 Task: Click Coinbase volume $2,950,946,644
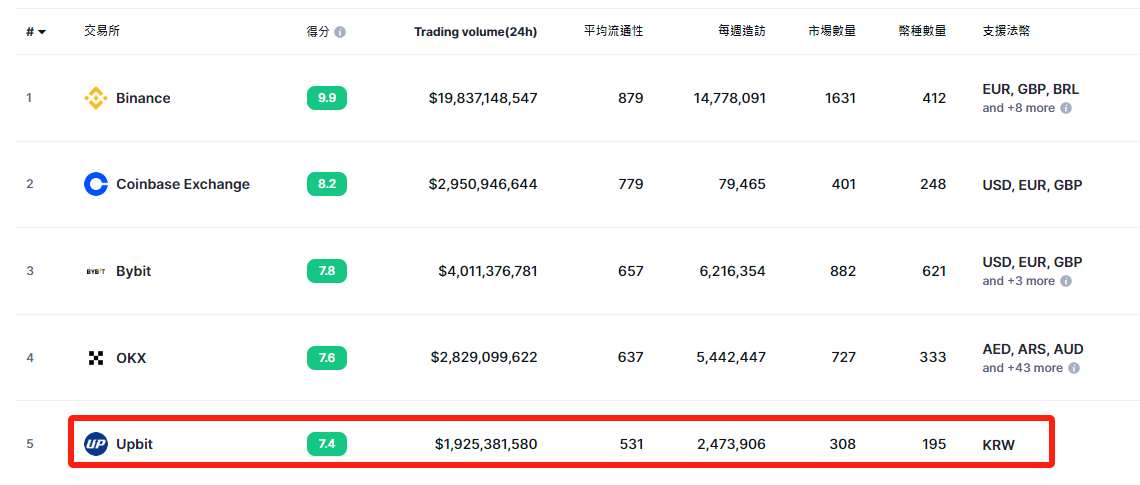(x=483, y=185)
